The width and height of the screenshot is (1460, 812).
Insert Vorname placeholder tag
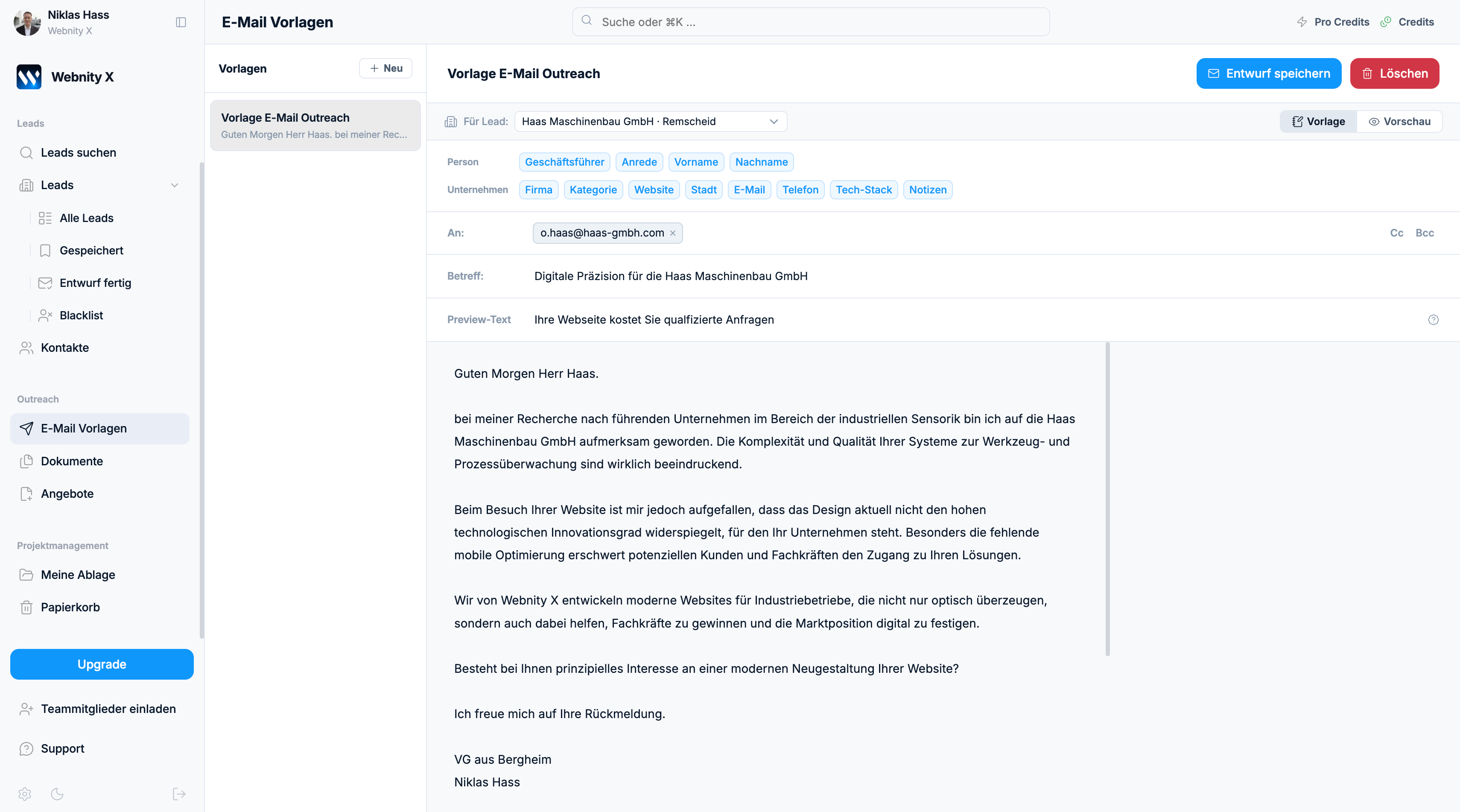[696, 162]
